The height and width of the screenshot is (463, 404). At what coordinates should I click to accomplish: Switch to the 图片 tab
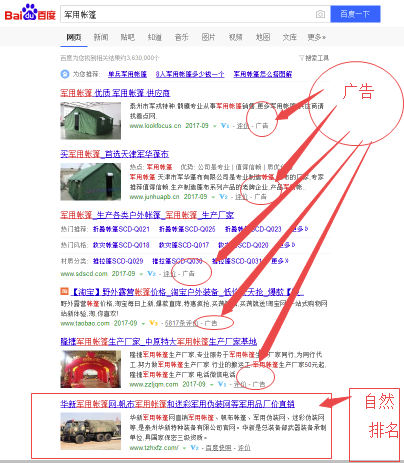[209, 37]
